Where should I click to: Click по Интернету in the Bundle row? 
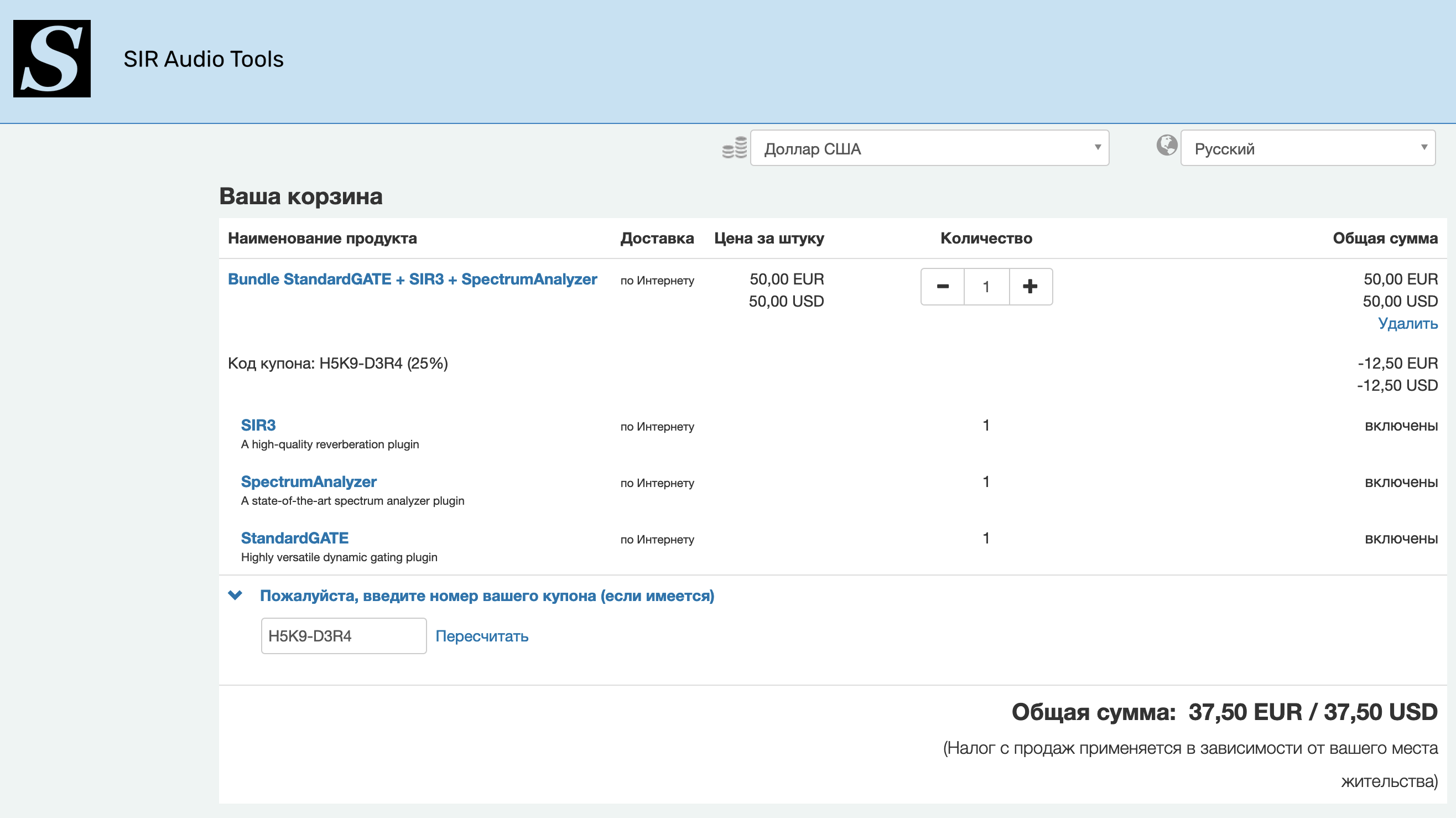[x=657, y=281]
